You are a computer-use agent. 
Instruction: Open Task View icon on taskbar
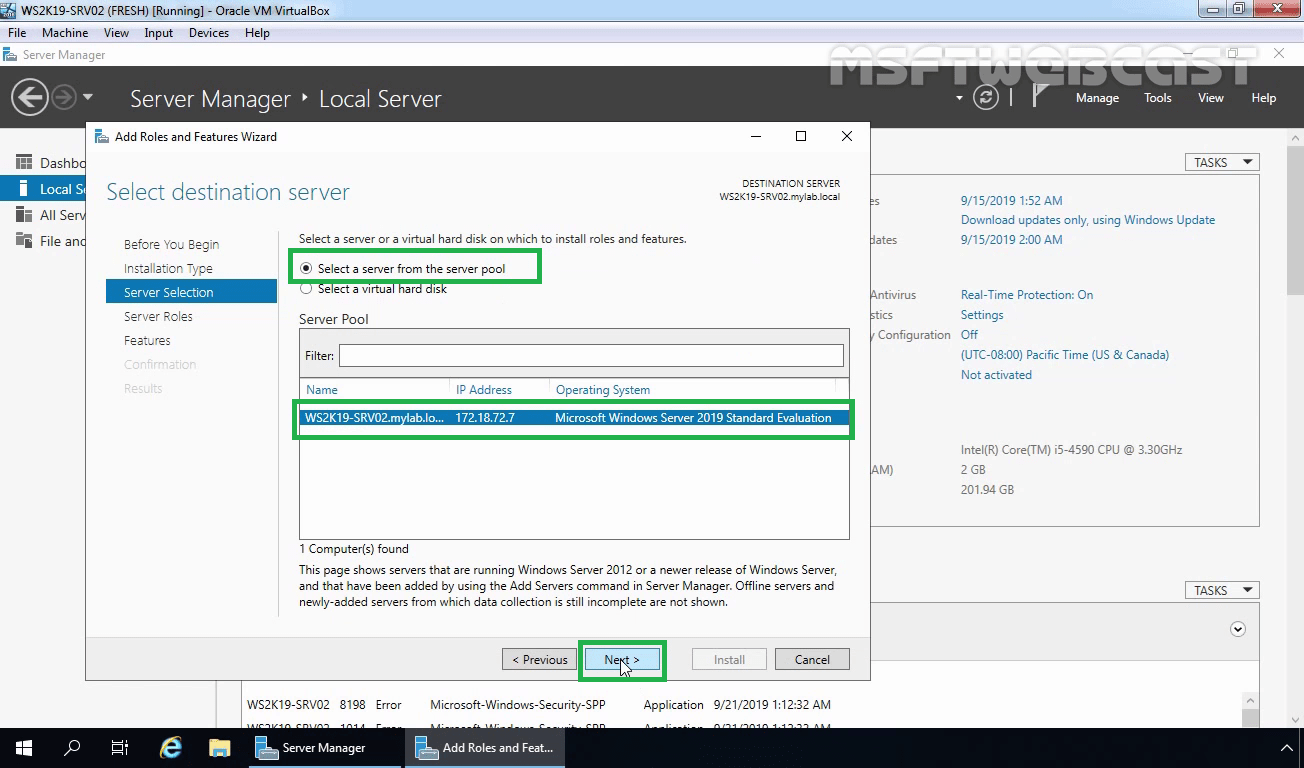tap(120, 748)
